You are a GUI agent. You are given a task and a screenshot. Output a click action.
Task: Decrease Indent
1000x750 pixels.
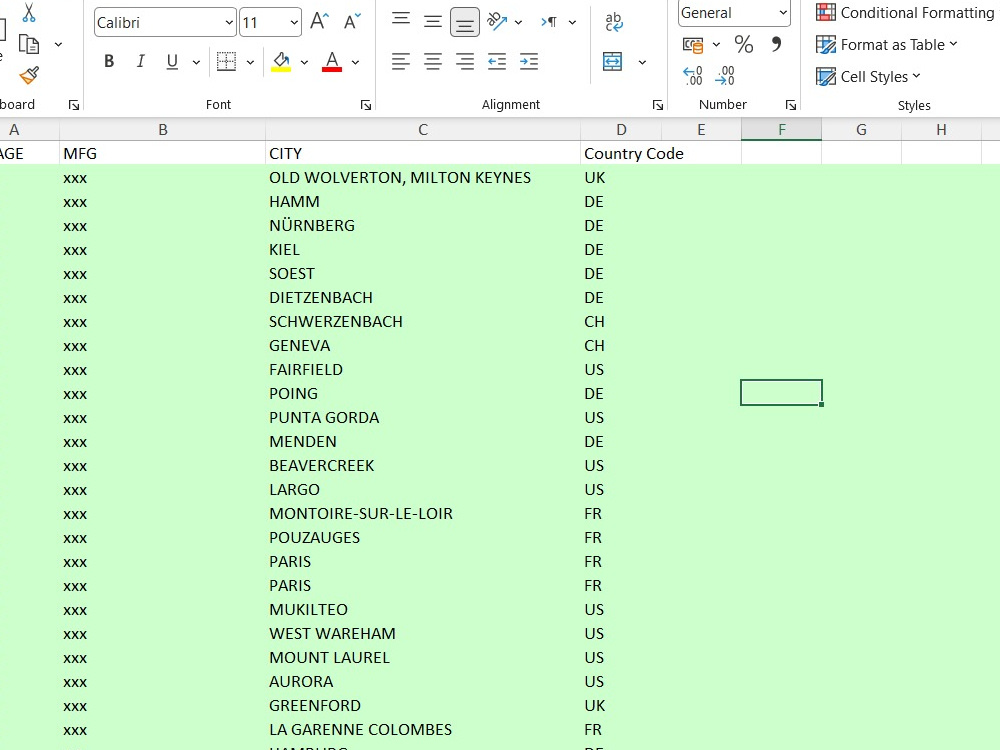pos(497,62)
